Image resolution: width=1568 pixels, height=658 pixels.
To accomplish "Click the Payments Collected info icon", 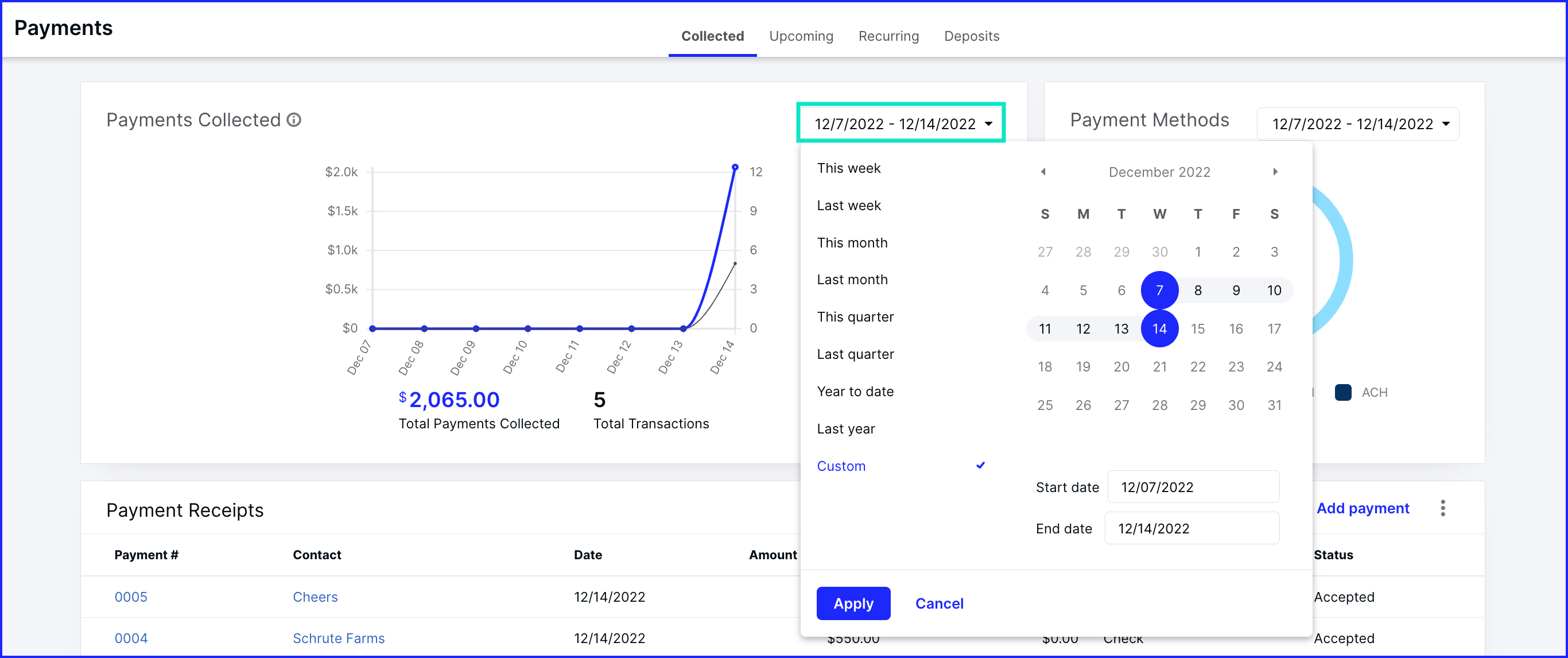I will [294, 120].
